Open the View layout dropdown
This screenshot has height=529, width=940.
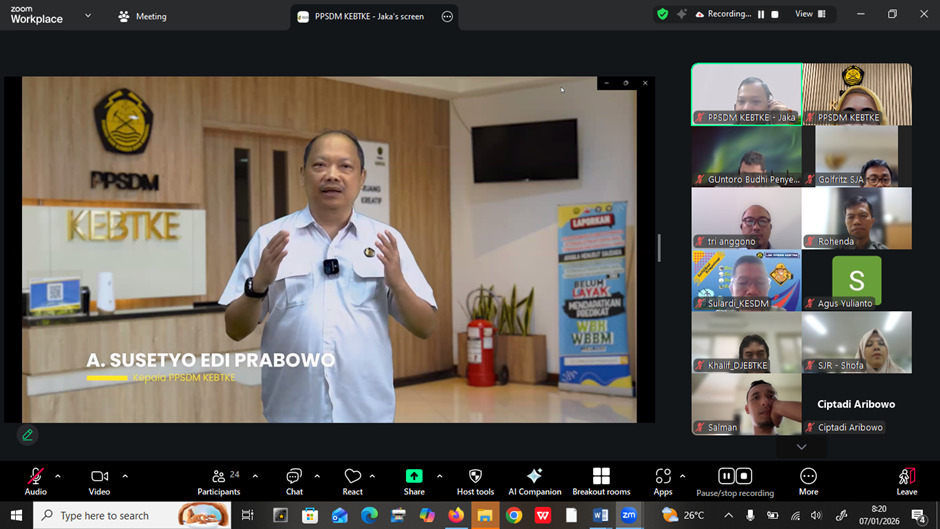[810, 14]
